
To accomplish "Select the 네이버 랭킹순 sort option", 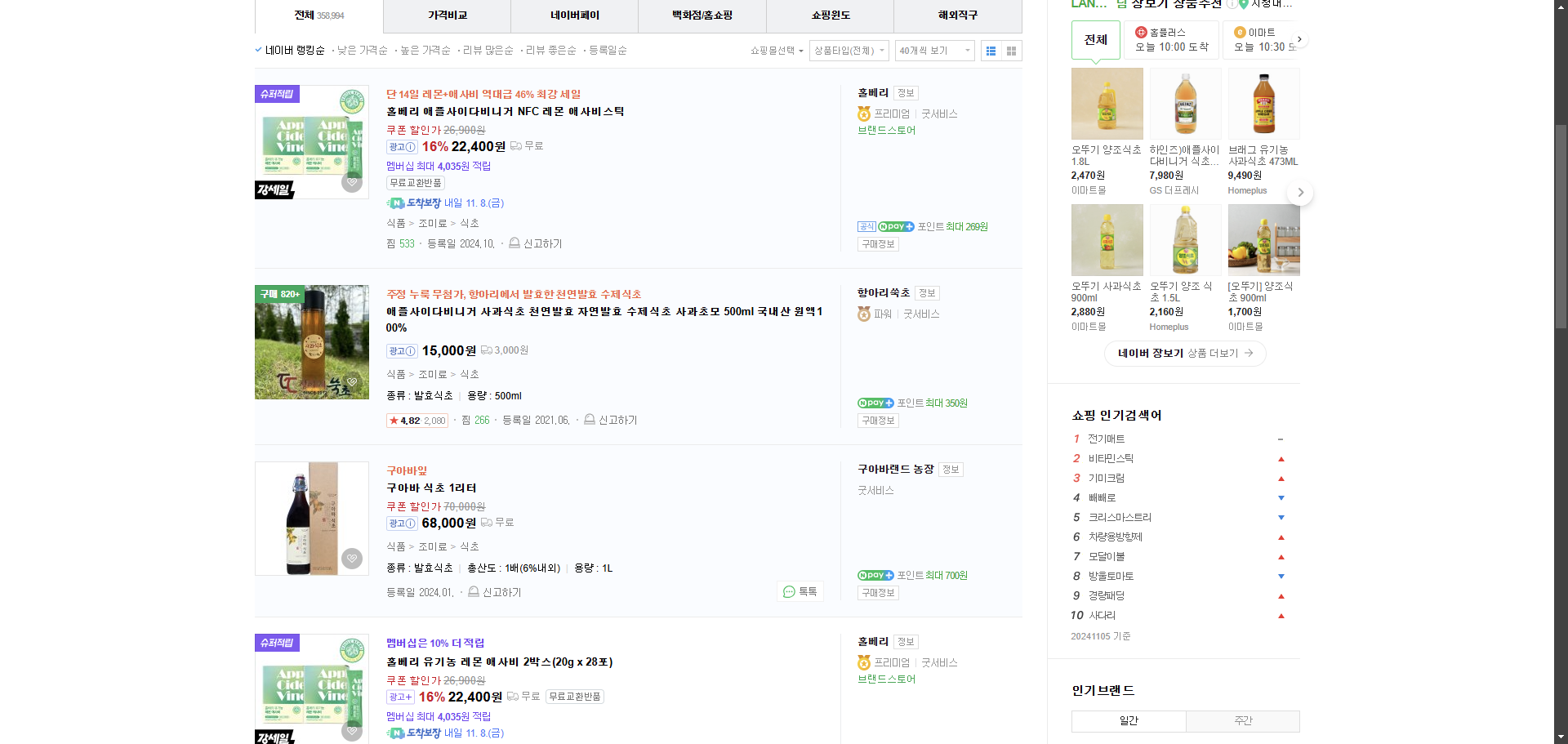I will [x=295, y=51].
